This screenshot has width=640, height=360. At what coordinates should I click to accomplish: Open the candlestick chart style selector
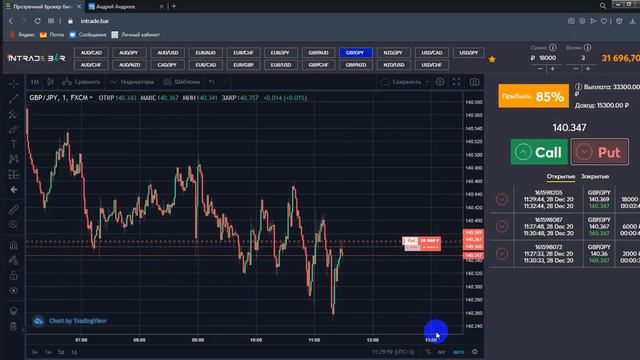coord(50,82)
